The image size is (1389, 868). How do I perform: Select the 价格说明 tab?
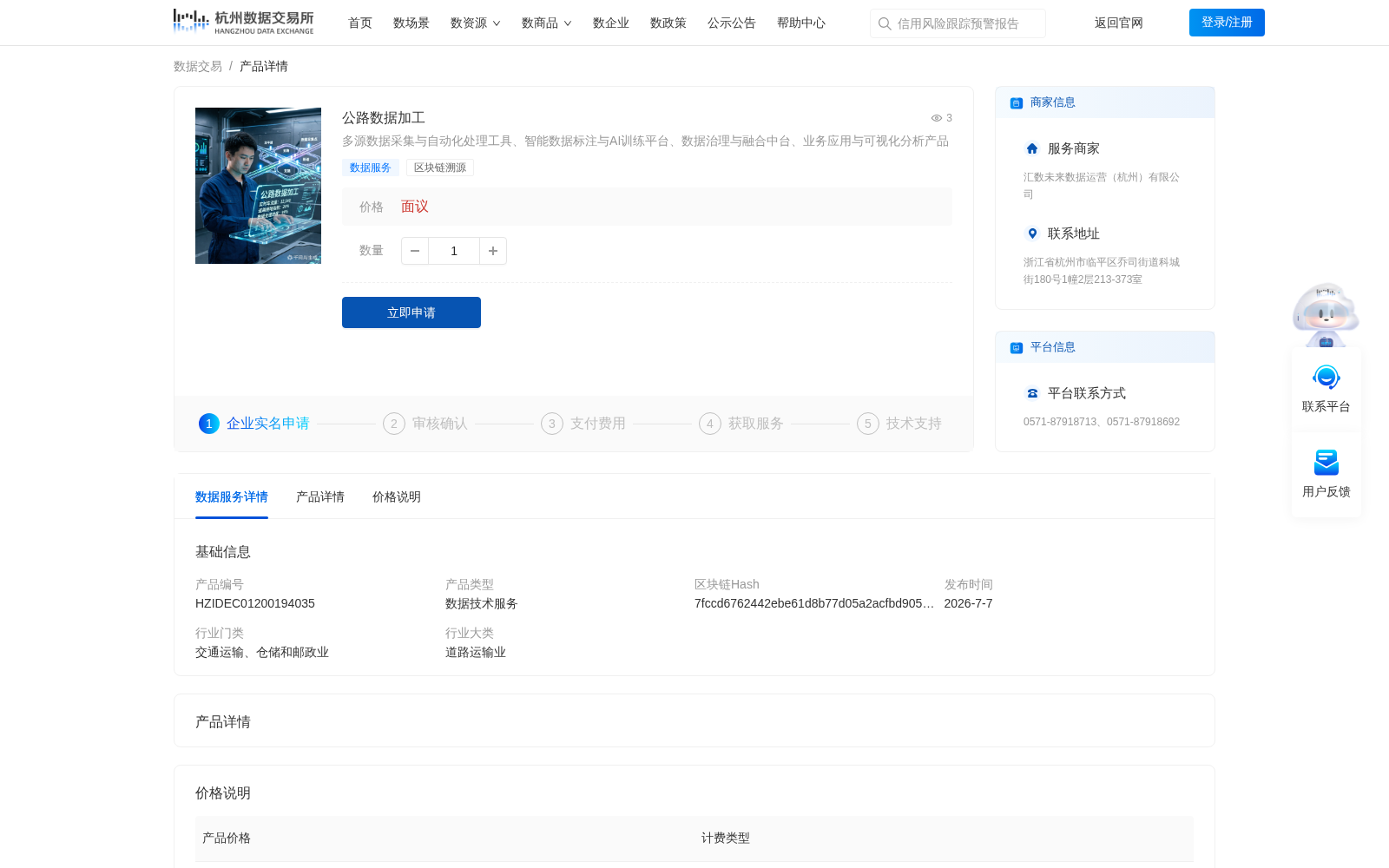397,496
